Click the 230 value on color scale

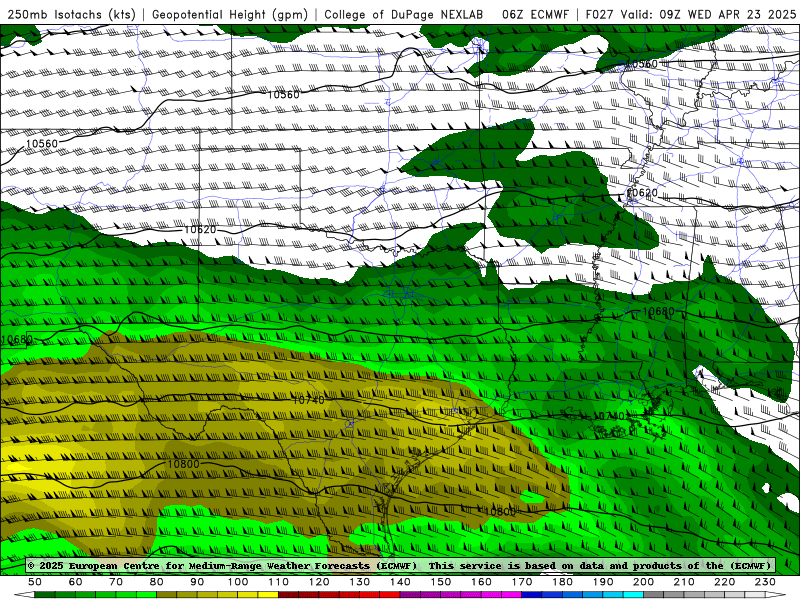coord(765,582)
